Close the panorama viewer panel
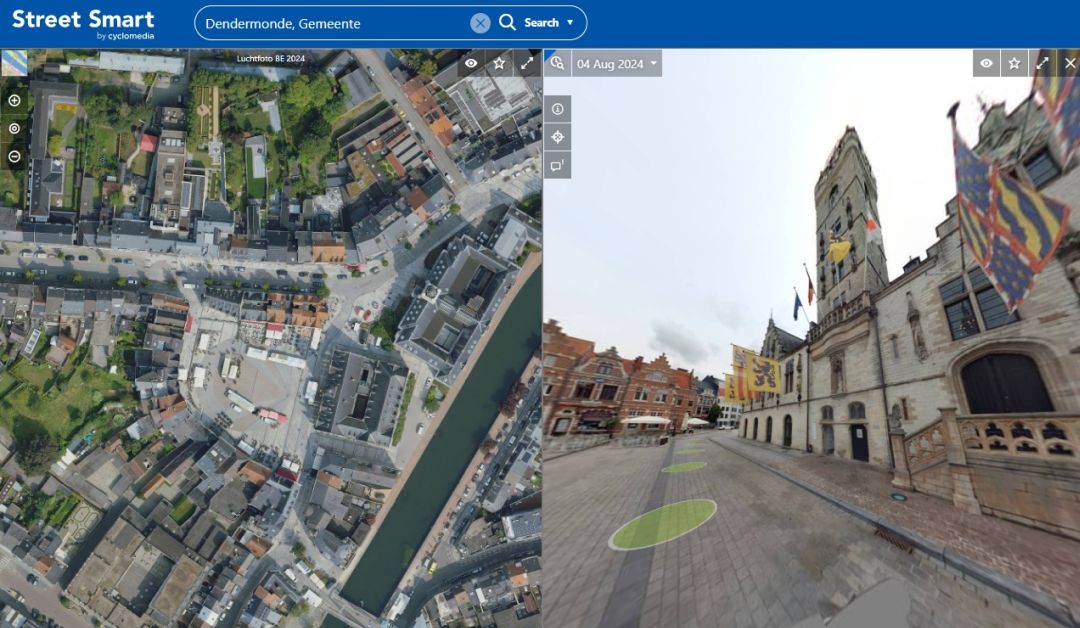1080x628 pixels. (1070, 63)
